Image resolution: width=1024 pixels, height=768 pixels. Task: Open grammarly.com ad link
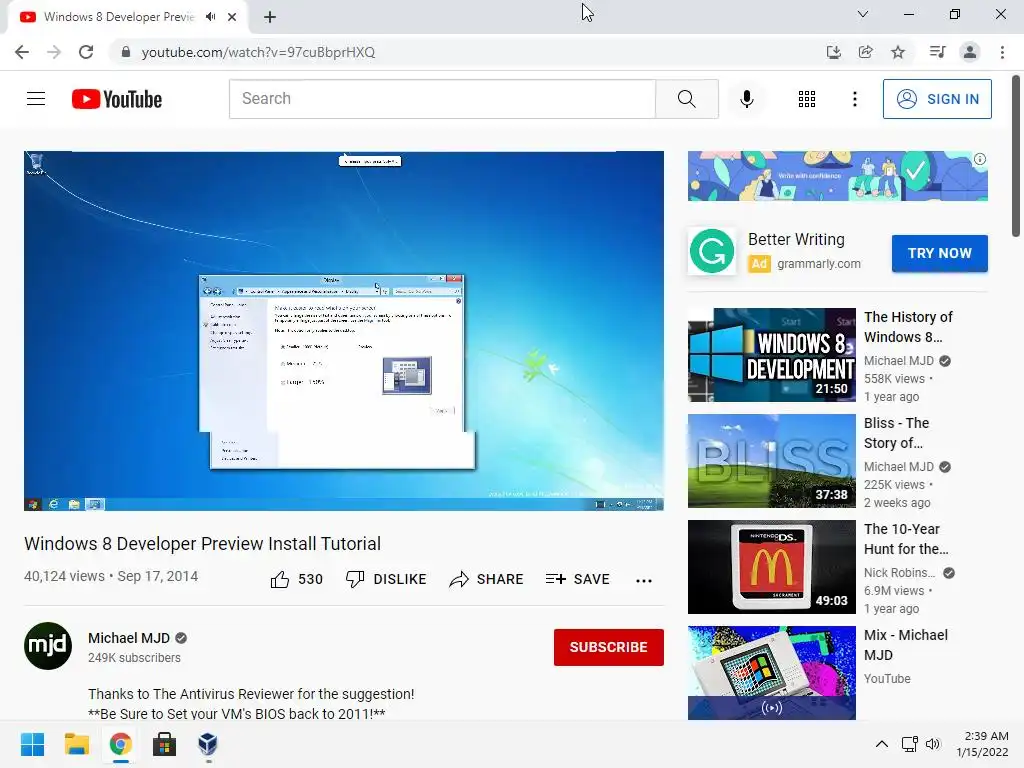[818, 264]
